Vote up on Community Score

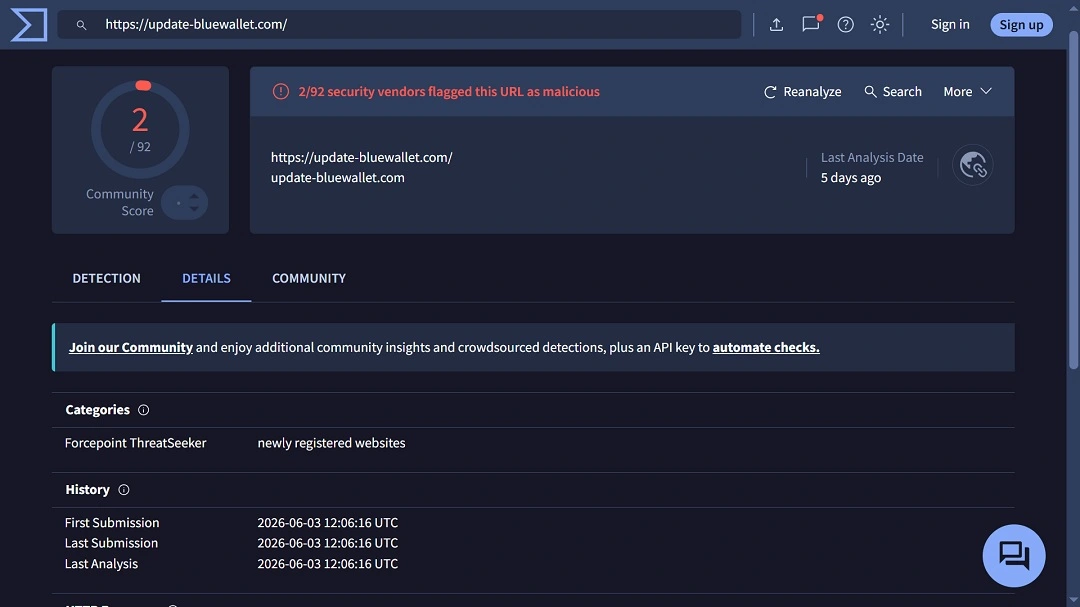pos(194,196)
